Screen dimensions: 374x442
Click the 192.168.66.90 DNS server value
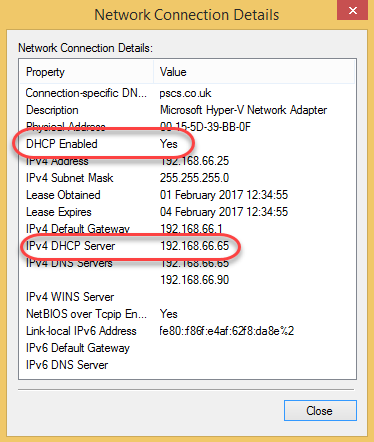coord(195,280)
